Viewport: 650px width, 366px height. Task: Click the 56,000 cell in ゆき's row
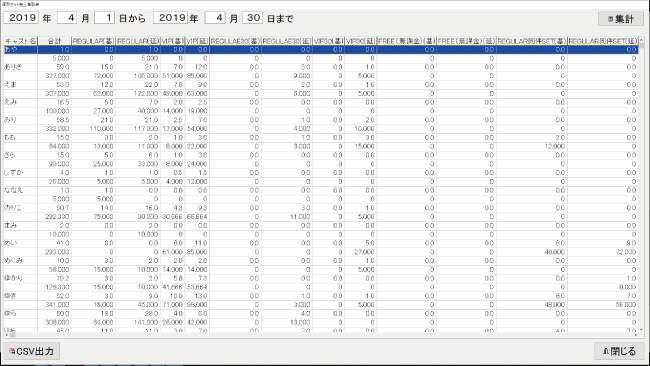point(603,305)
